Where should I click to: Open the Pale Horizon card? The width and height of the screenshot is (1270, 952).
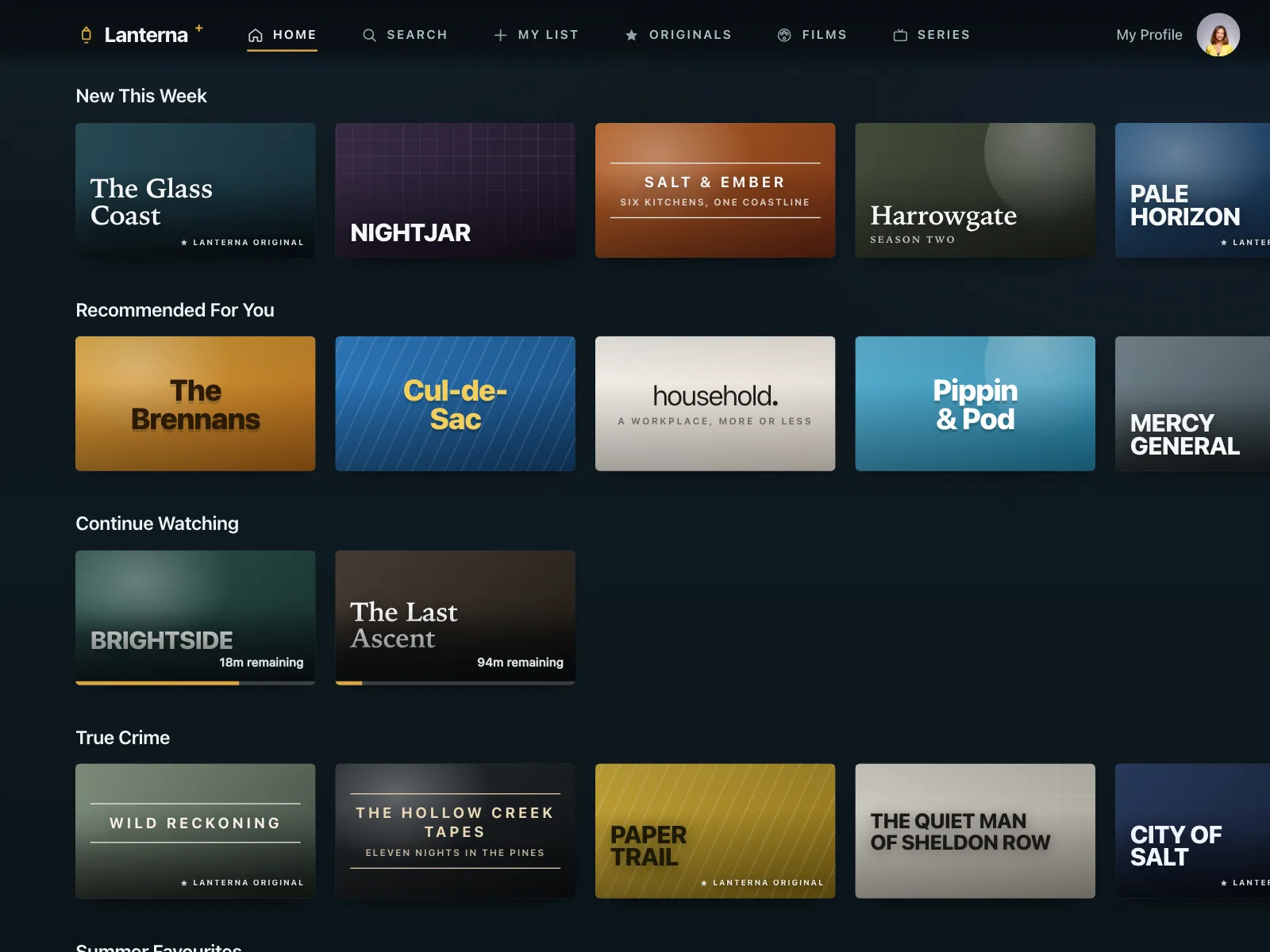click(x=1192, y=190)
